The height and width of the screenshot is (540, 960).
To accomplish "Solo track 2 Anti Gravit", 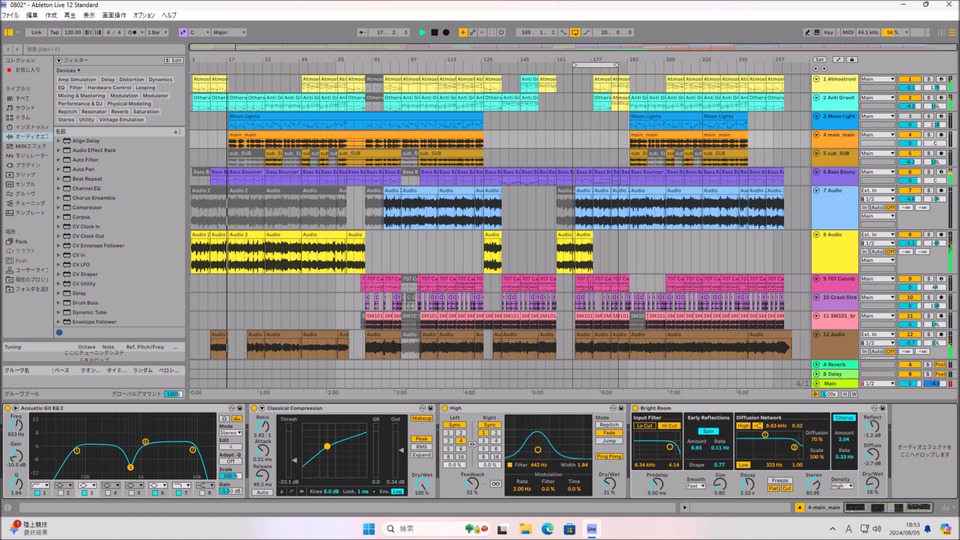I will (x=929, y=97).
